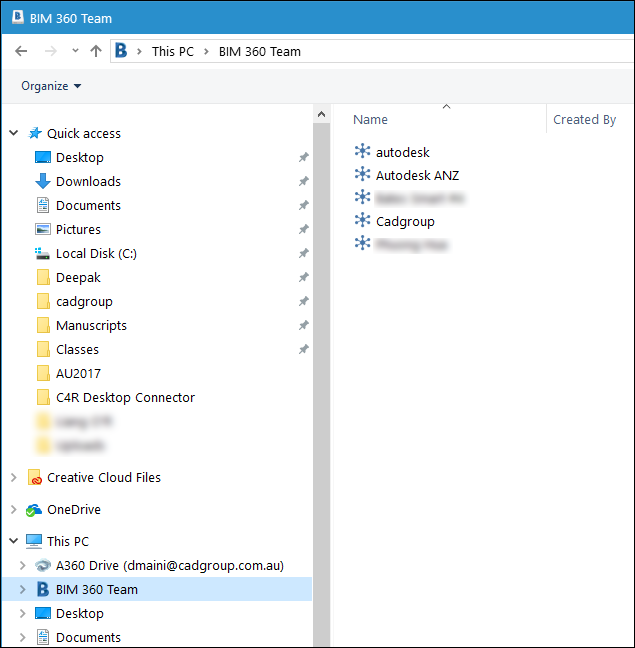Open the recent locations dropdown arrow
The height and width of the screenshot is (648, 635).
pos(75,51)
